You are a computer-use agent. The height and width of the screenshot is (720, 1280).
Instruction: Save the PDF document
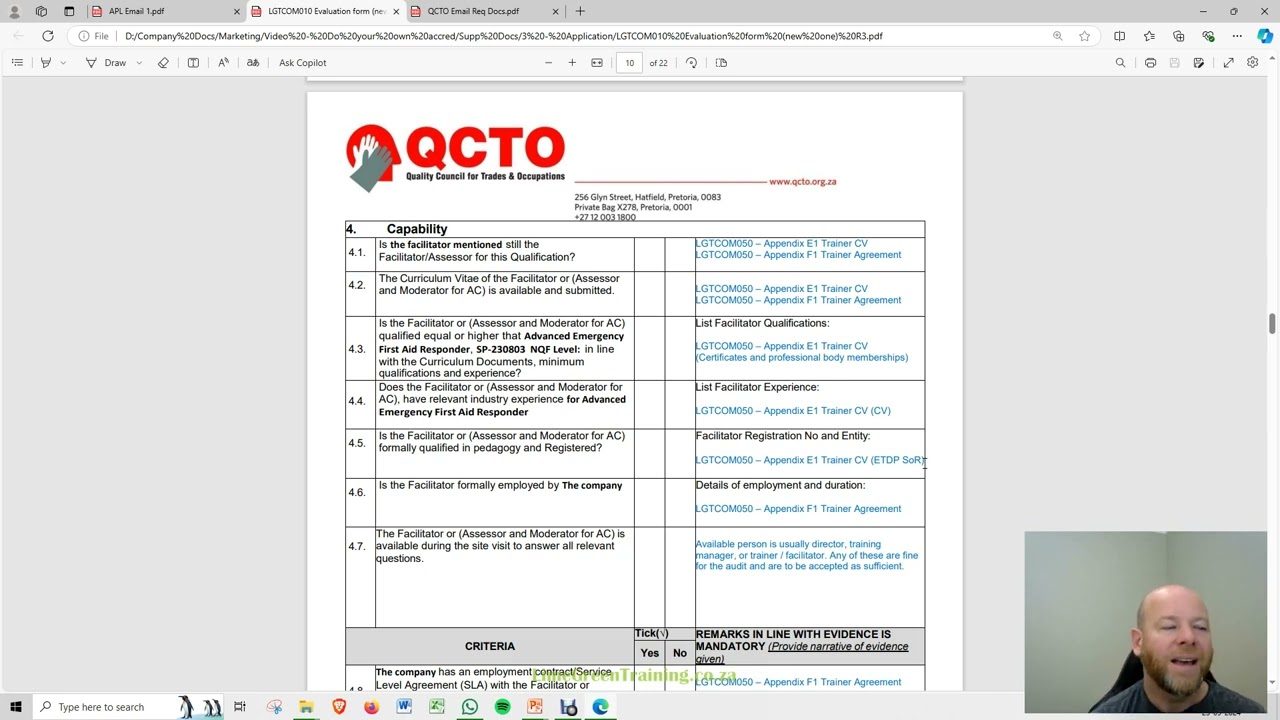tap(1174, 62)
